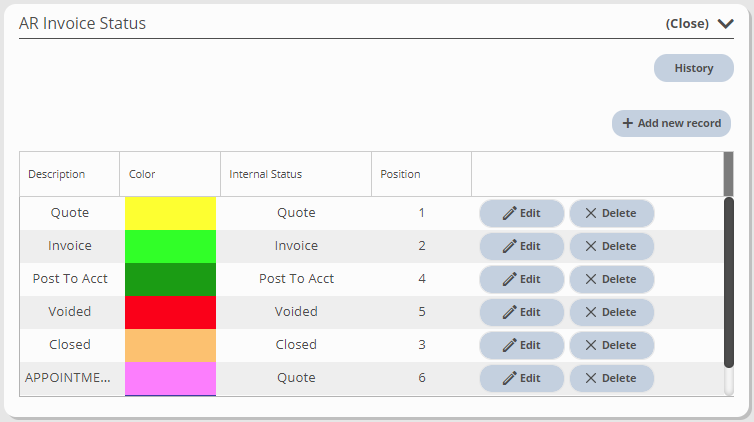
Task: Click the grid's vertical scrollbar thumb
Action: (729, 283)
